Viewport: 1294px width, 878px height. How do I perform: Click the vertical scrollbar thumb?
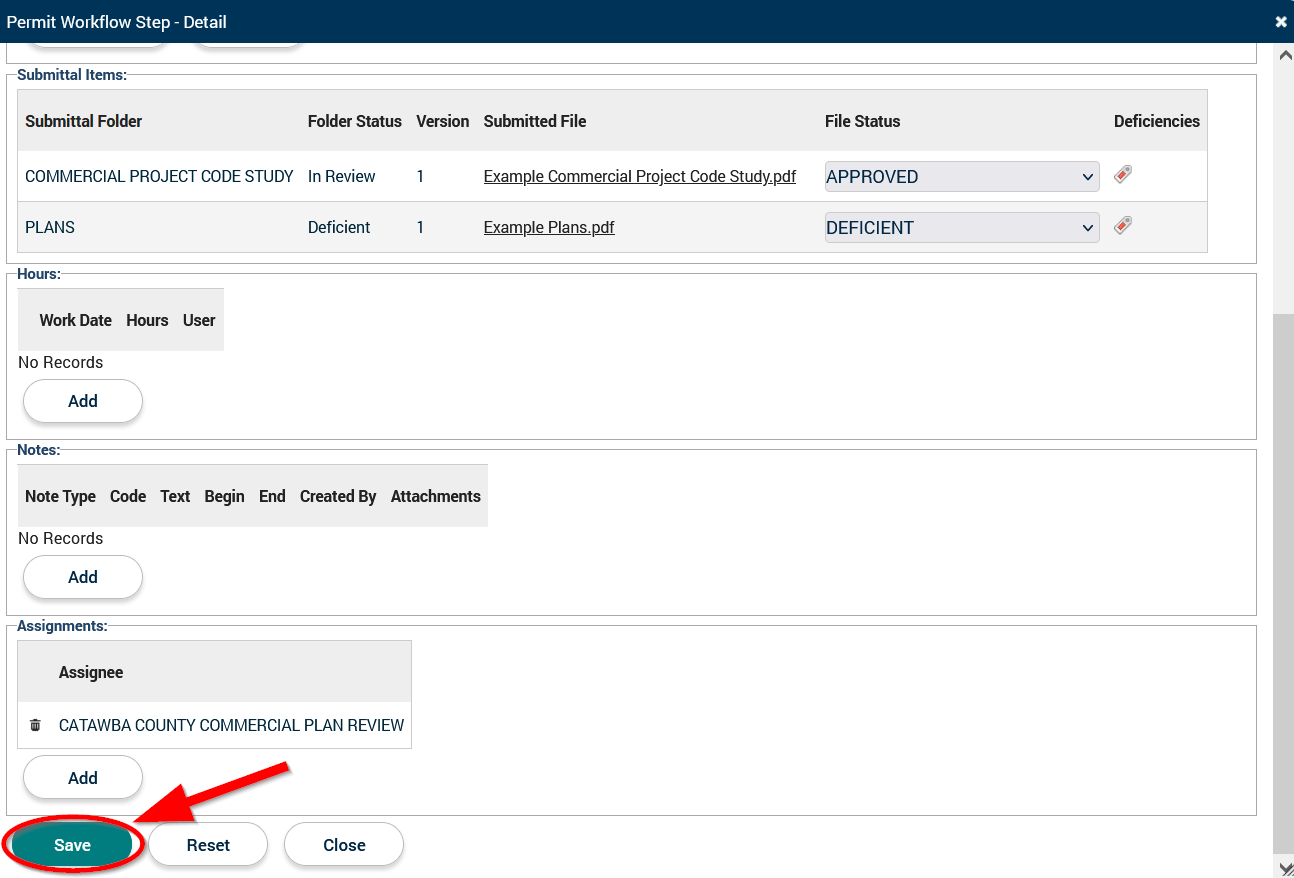tap(1282, 580)
